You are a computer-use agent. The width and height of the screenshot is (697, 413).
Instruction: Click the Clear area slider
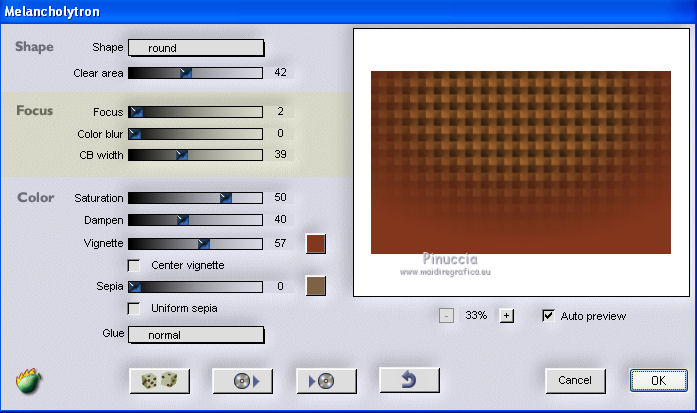coord(195,73)
